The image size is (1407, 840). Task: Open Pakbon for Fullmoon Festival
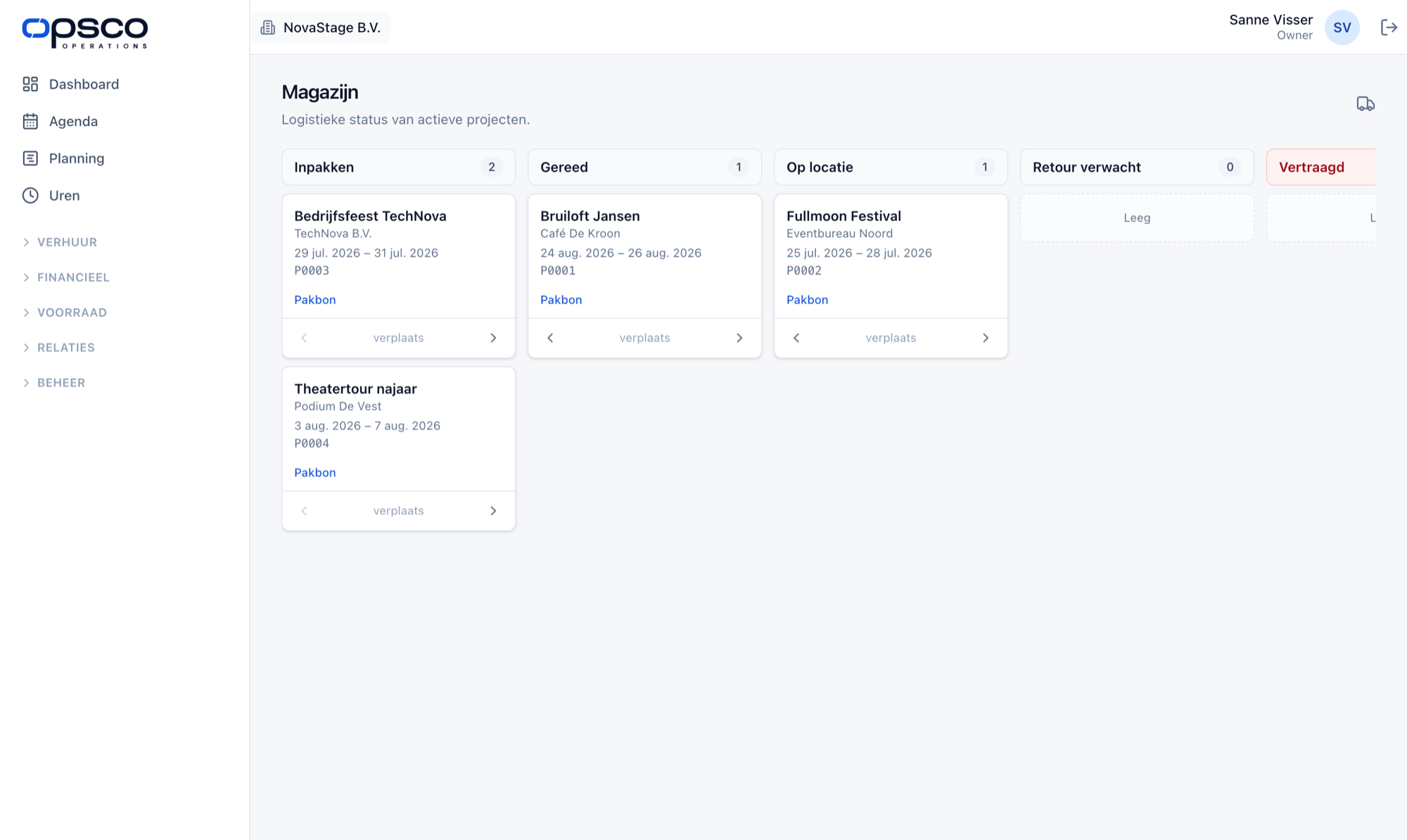click(807, 300)
